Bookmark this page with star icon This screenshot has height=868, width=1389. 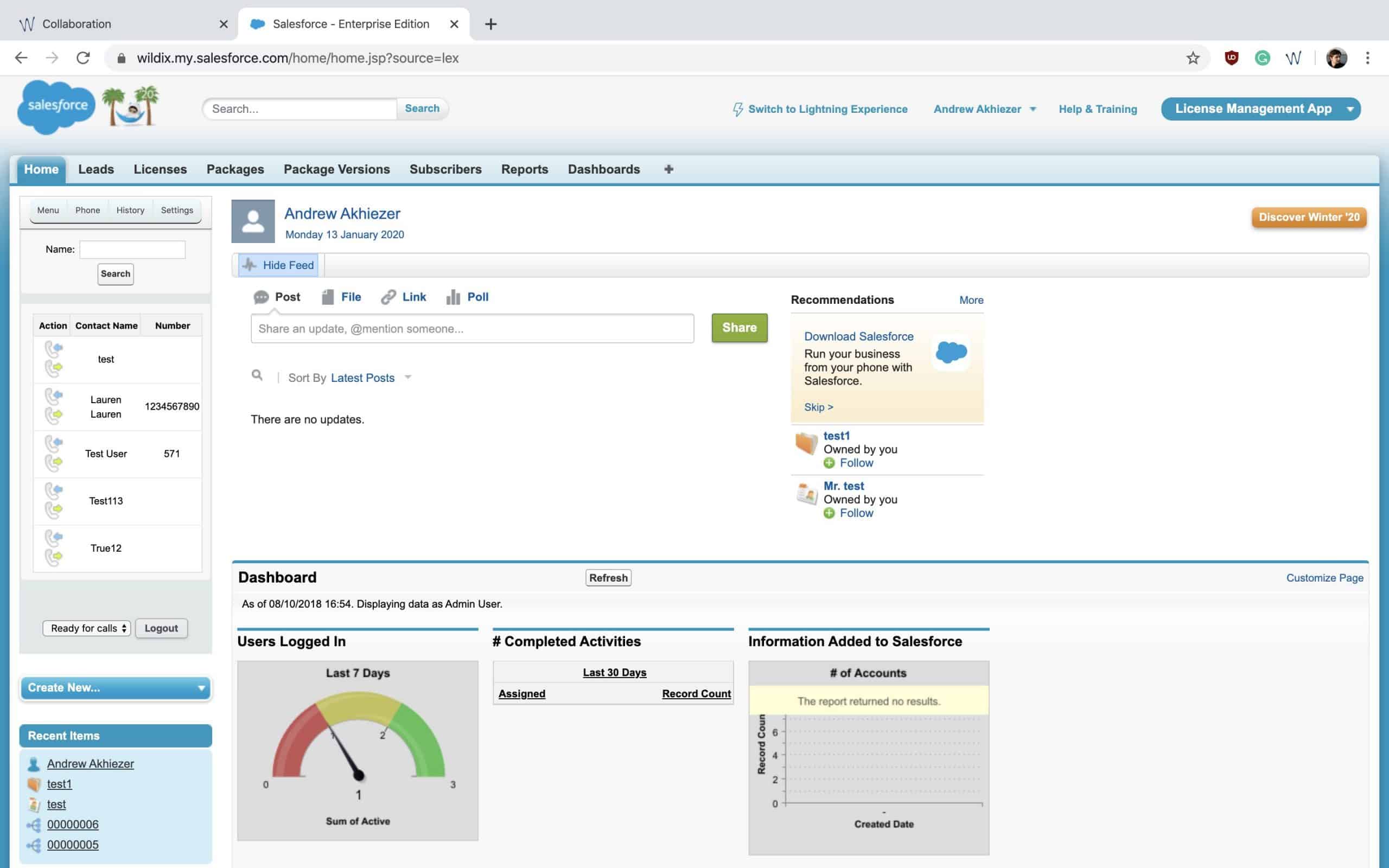point(1193,58)
